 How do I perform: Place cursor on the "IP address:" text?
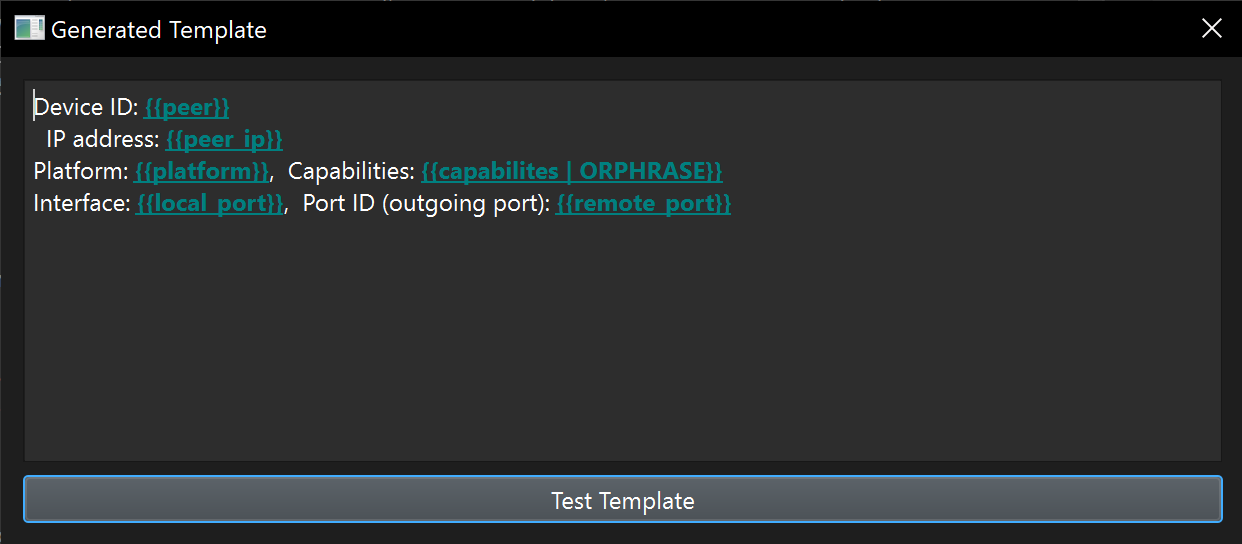click(103, 139)
